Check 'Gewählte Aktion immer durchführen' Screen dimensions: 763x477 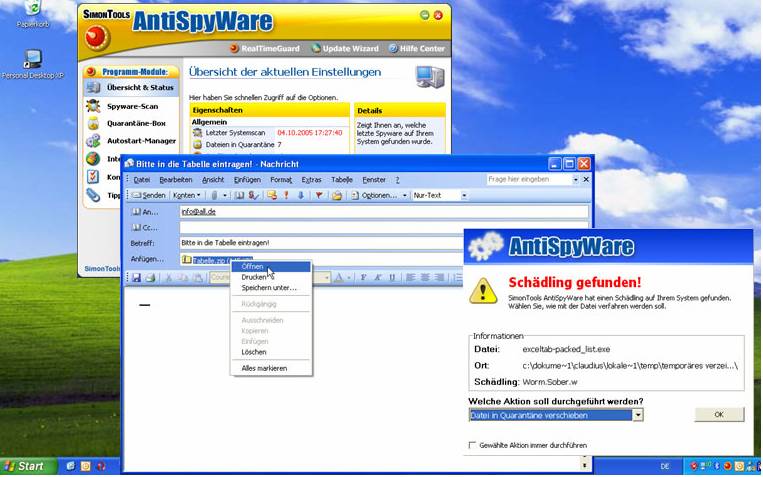coord(472,445)
